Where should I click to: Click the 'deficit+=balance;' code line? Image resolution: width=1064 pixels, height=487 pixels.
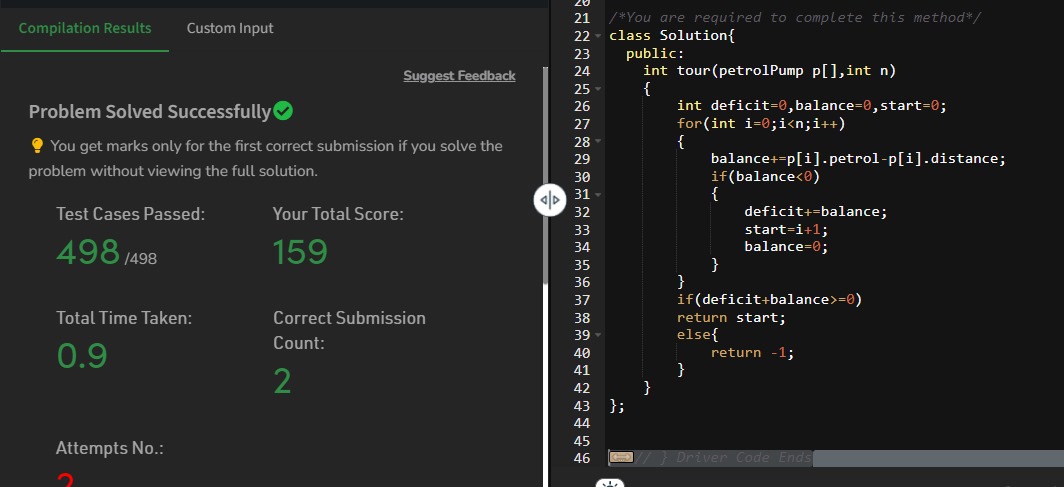(816, 212)
